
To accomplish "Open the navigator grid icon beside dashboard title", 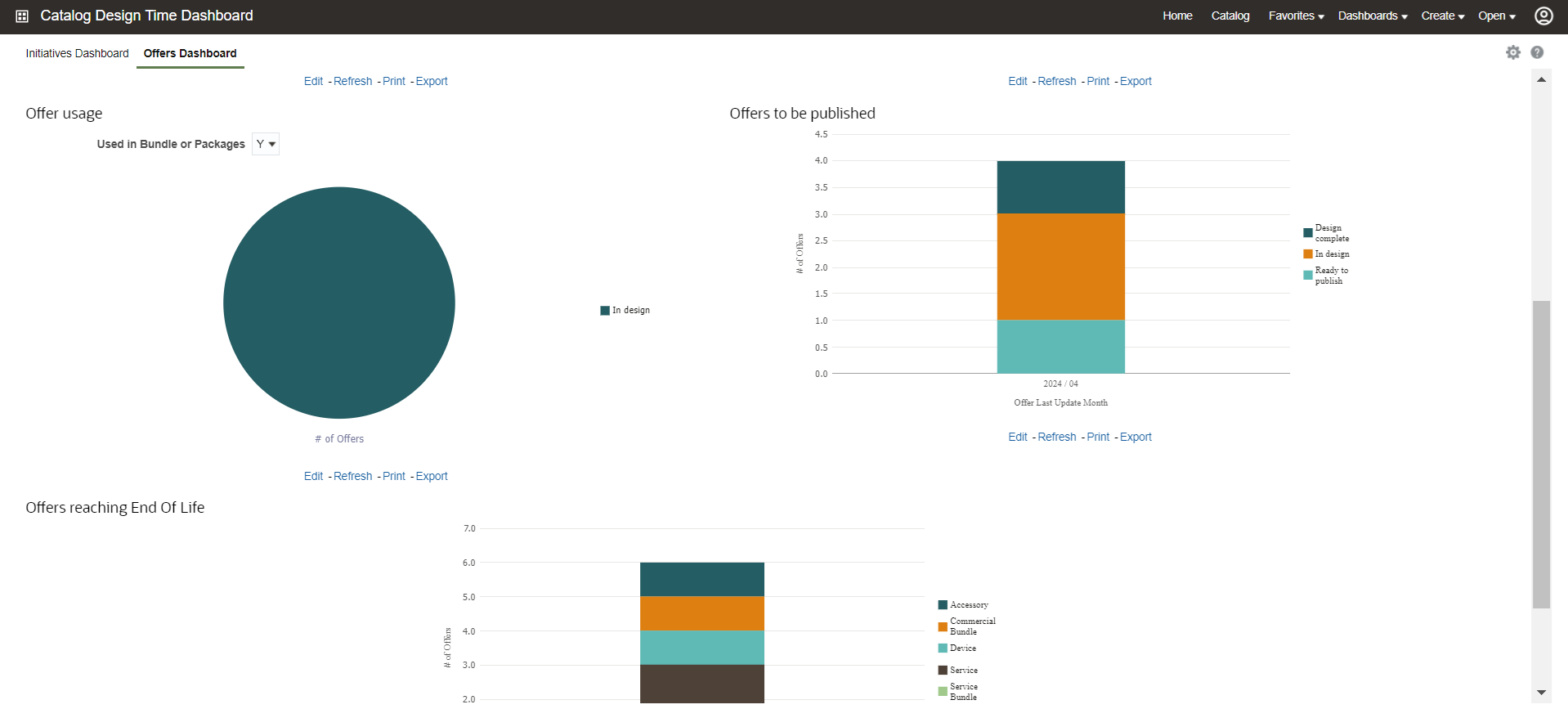I will (x=22, y=16).
